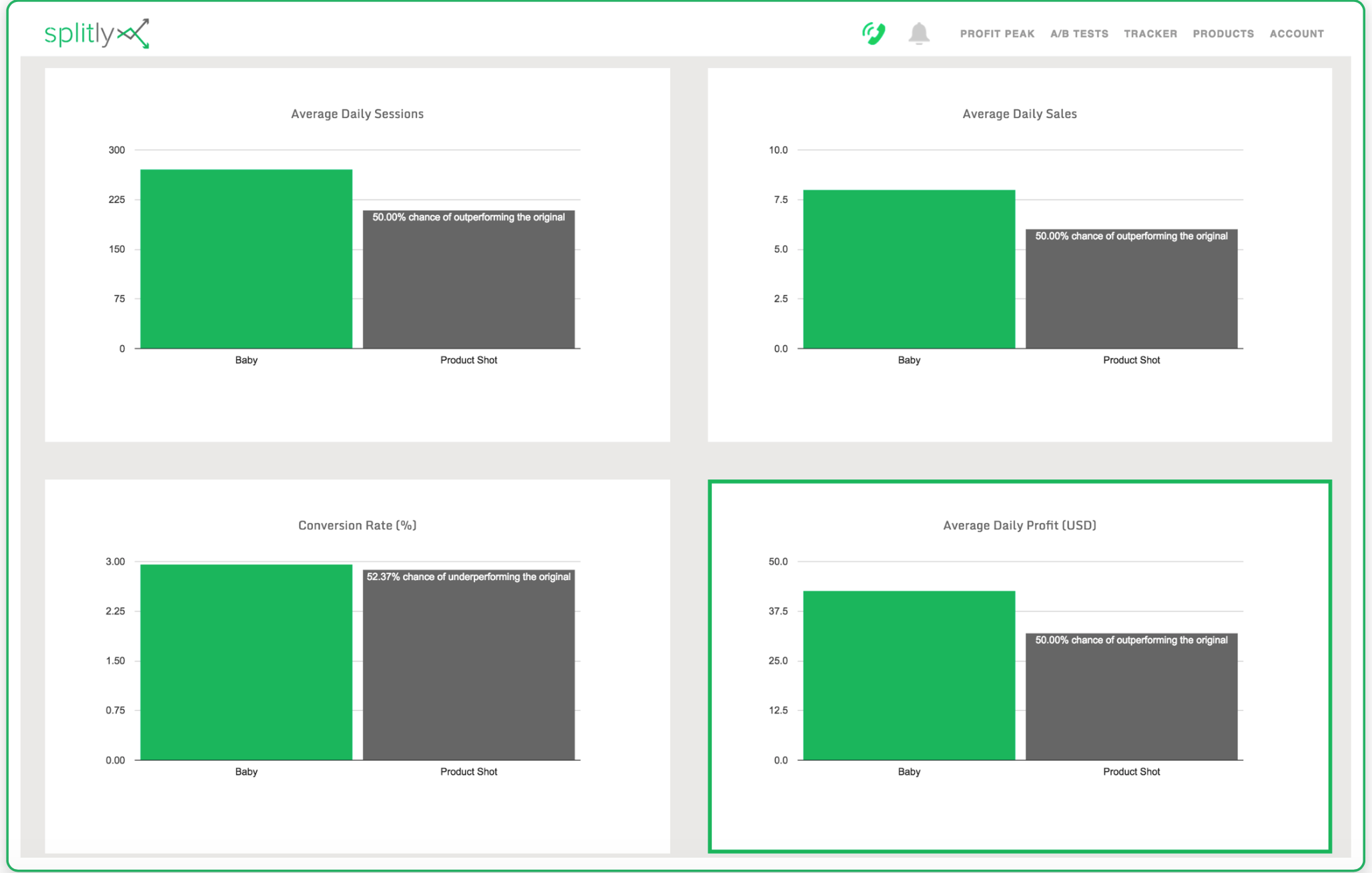Go to the A/B Tests page
The height and width of the screenshot is (873, 1372).
coord(1079,34)
